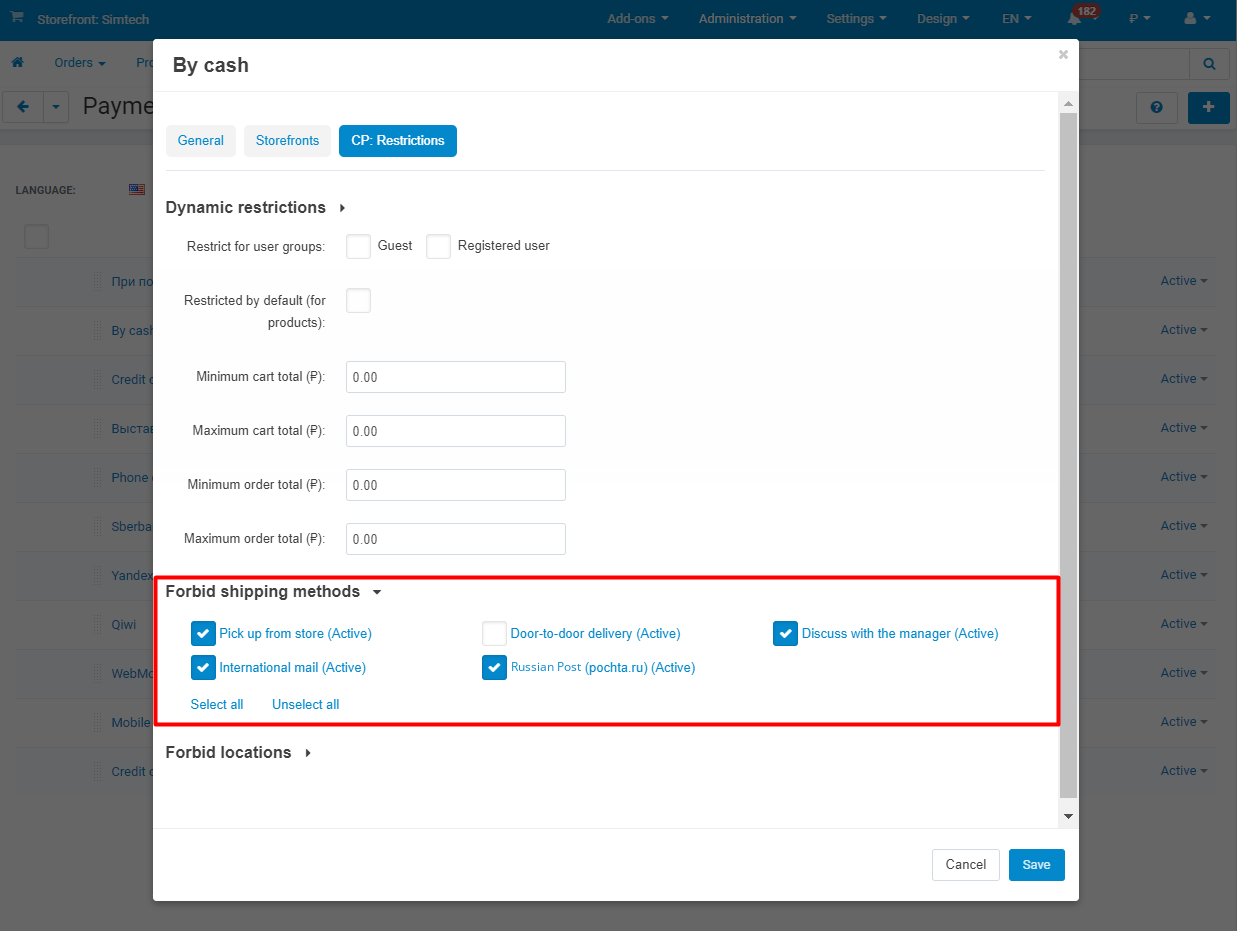Open the help question mark button
The image size is (1237, 931).
[1157, 107]
